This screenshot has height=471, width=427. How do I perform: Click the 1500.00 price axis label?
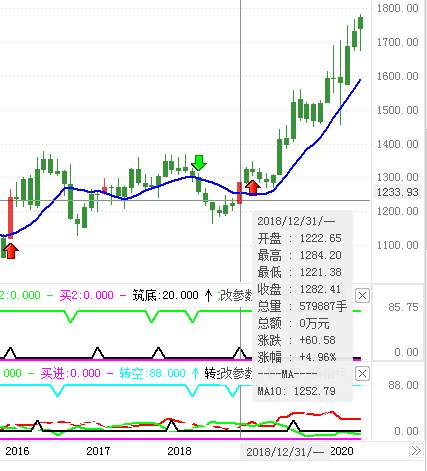[398, 110]
